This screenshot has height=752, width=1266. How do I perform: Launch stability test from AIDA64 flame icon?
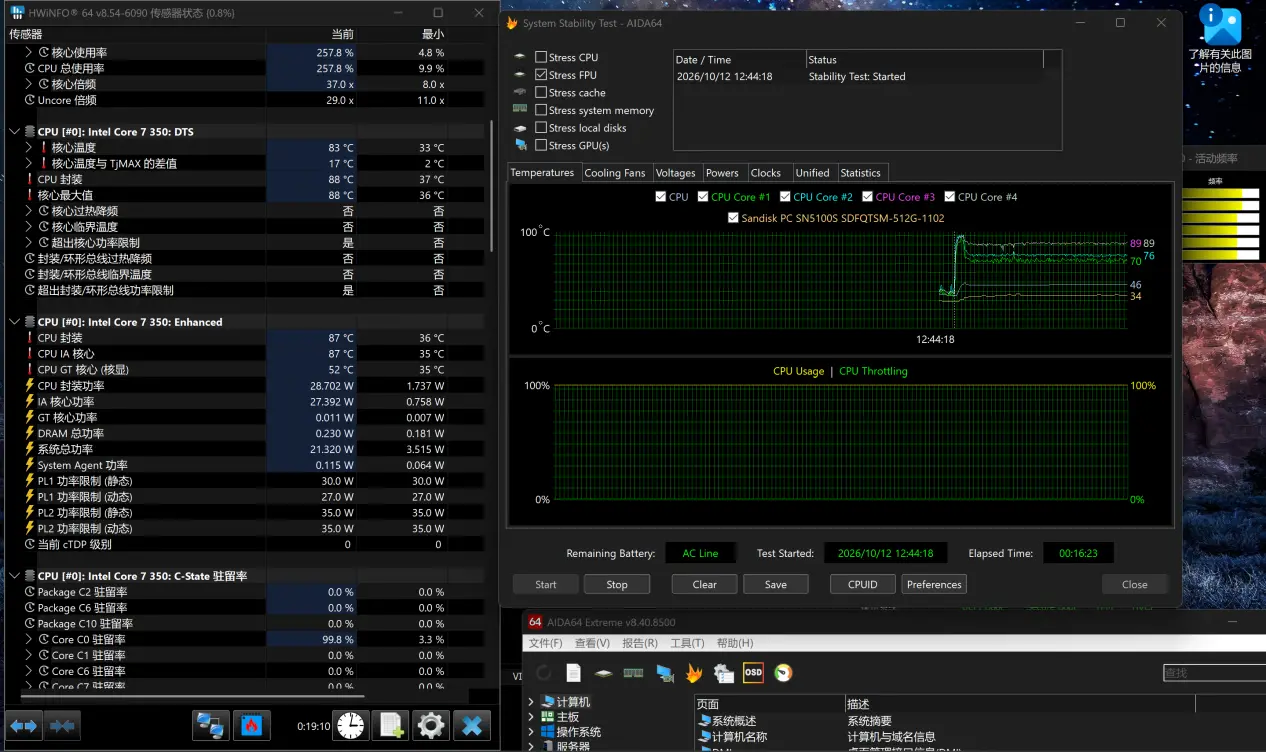[693, 673]
